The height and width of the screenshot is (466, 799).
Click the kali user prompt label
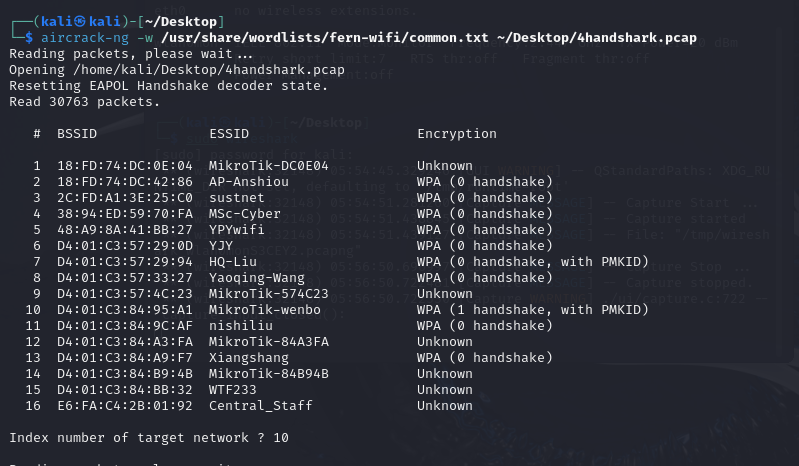81,21
